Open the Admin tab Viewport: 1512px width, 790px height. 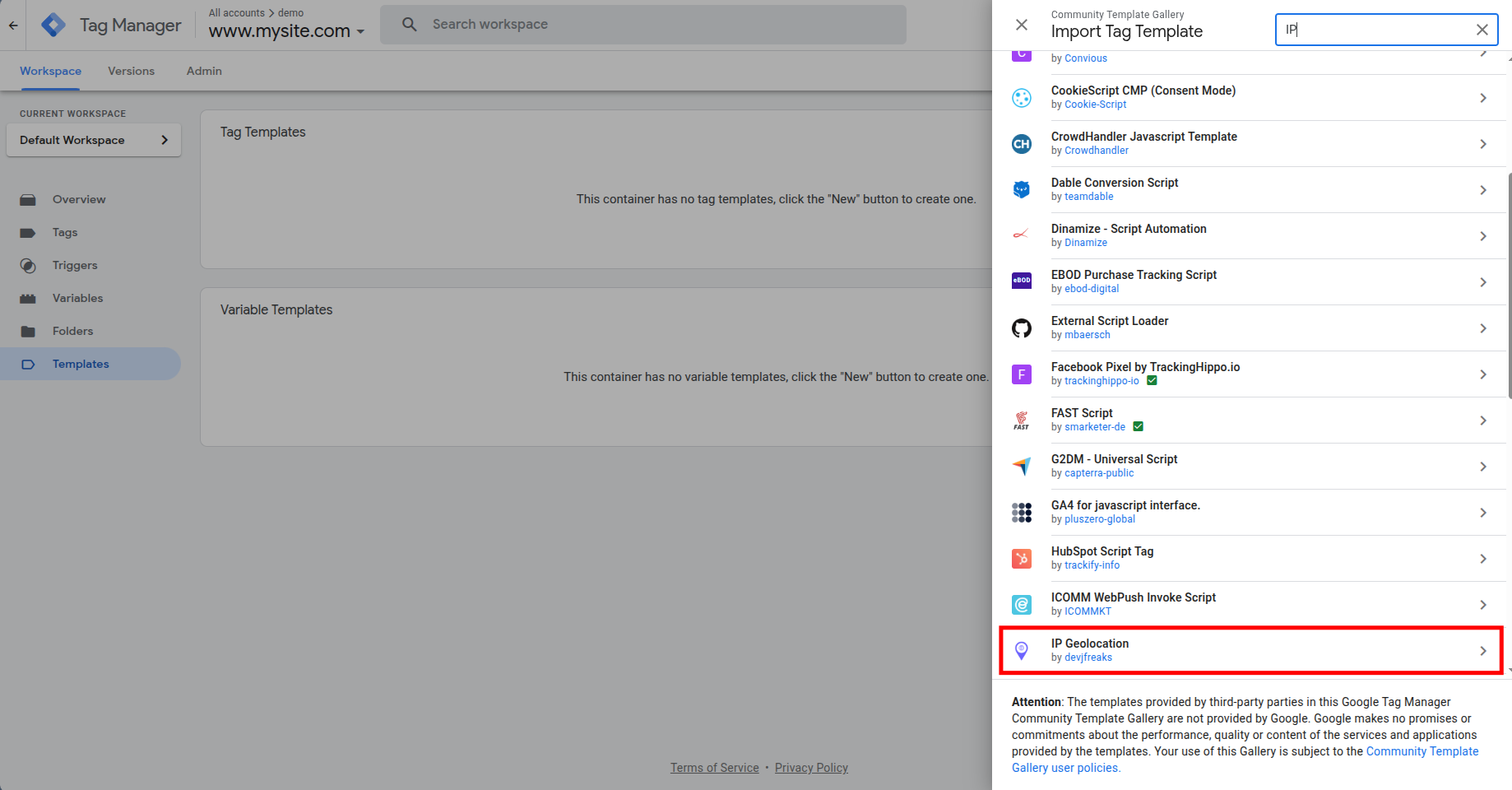click(204, 71)
